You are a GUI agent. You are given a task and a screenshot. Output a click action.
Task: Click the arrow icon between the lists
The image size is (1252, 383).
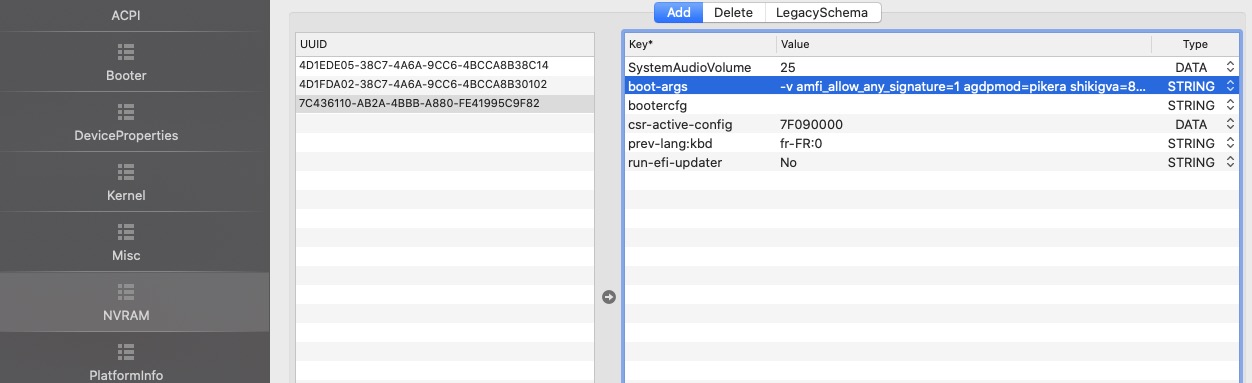pyautogui.click(x=609, y=297)
